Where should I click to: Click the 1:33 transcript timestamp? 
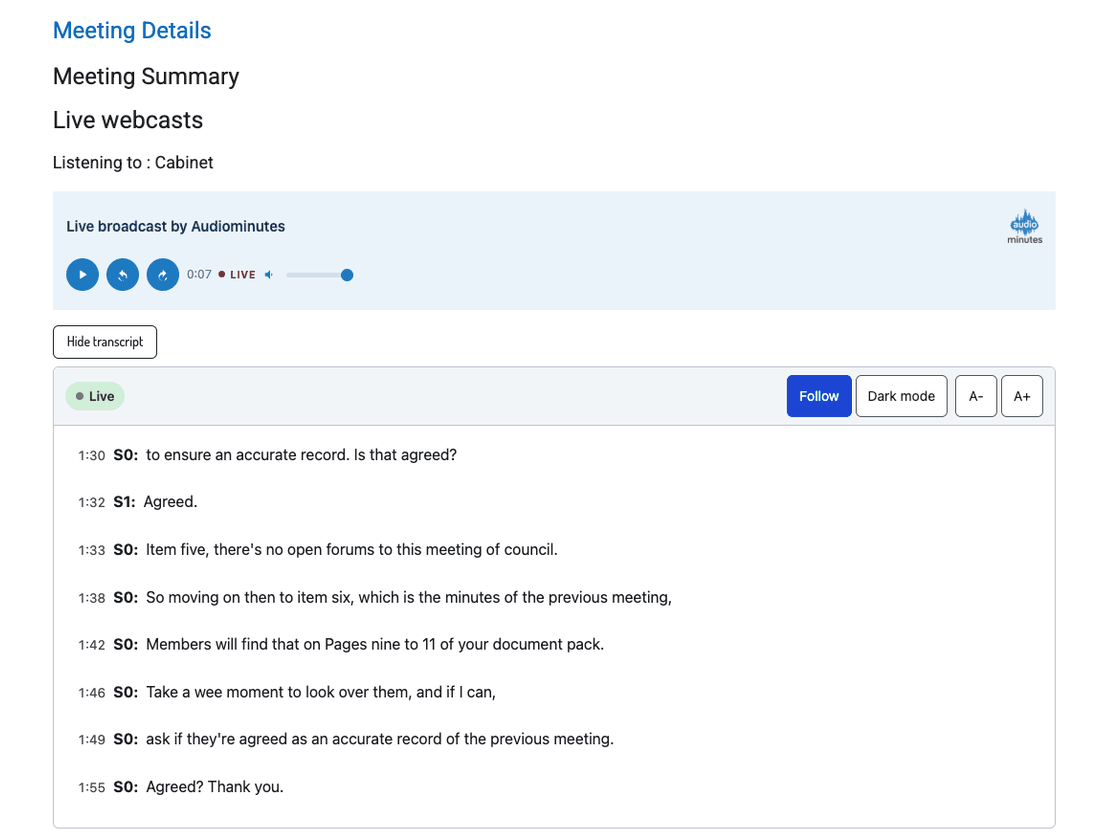[91, 550]
